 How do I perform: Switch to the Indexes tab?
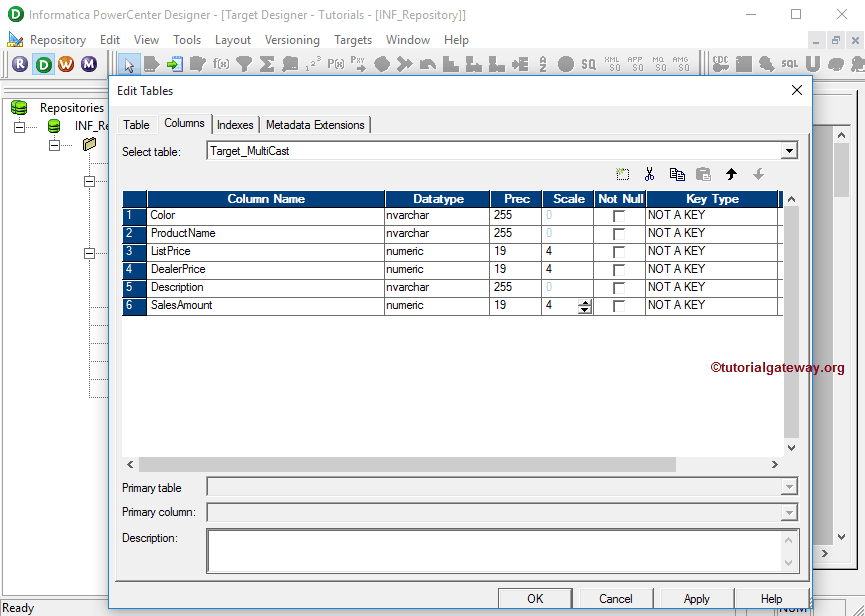tap(235, 125)
